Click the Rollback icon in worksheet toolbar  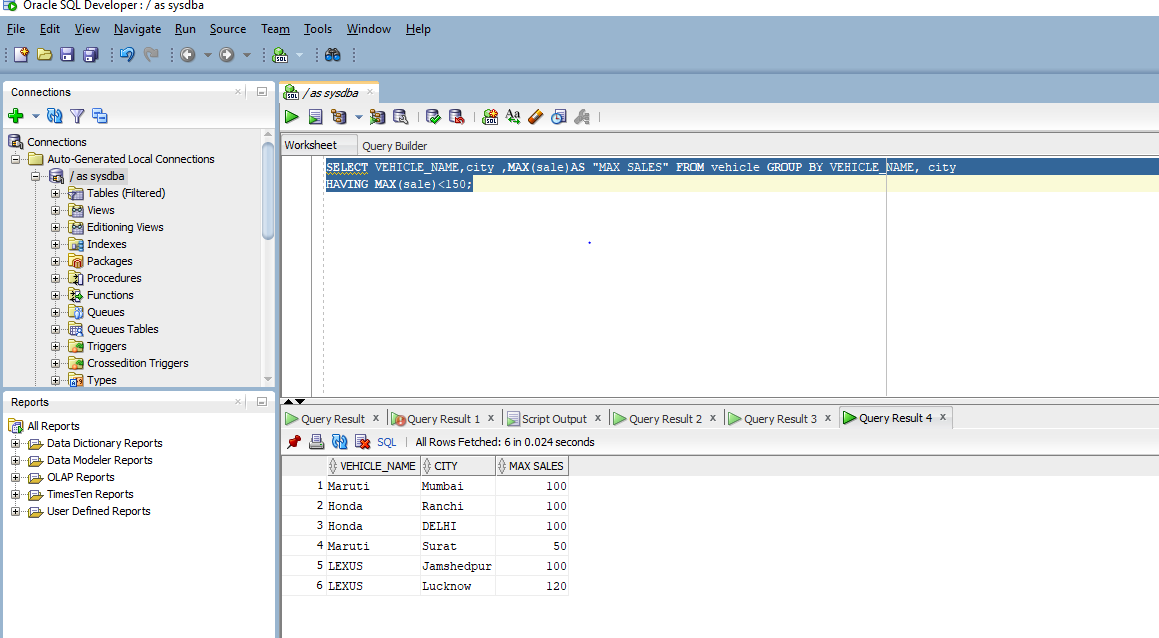pyautogui.click(x=456, y=117)
